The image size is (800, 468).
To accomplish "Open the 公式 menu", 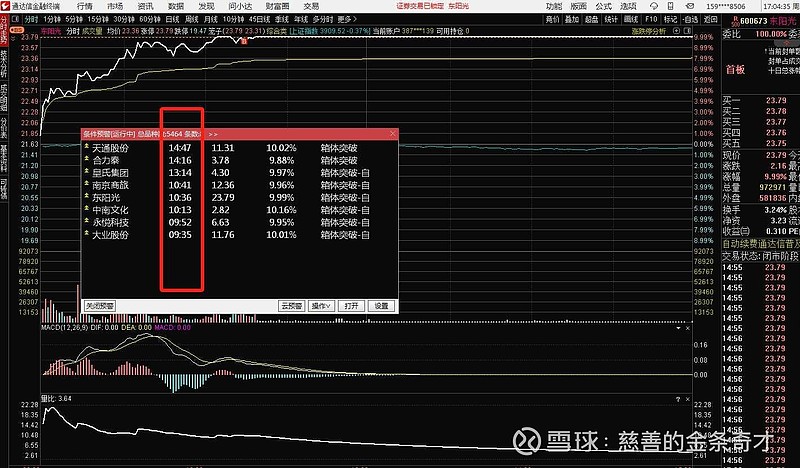I will click(x=604, y=6).
